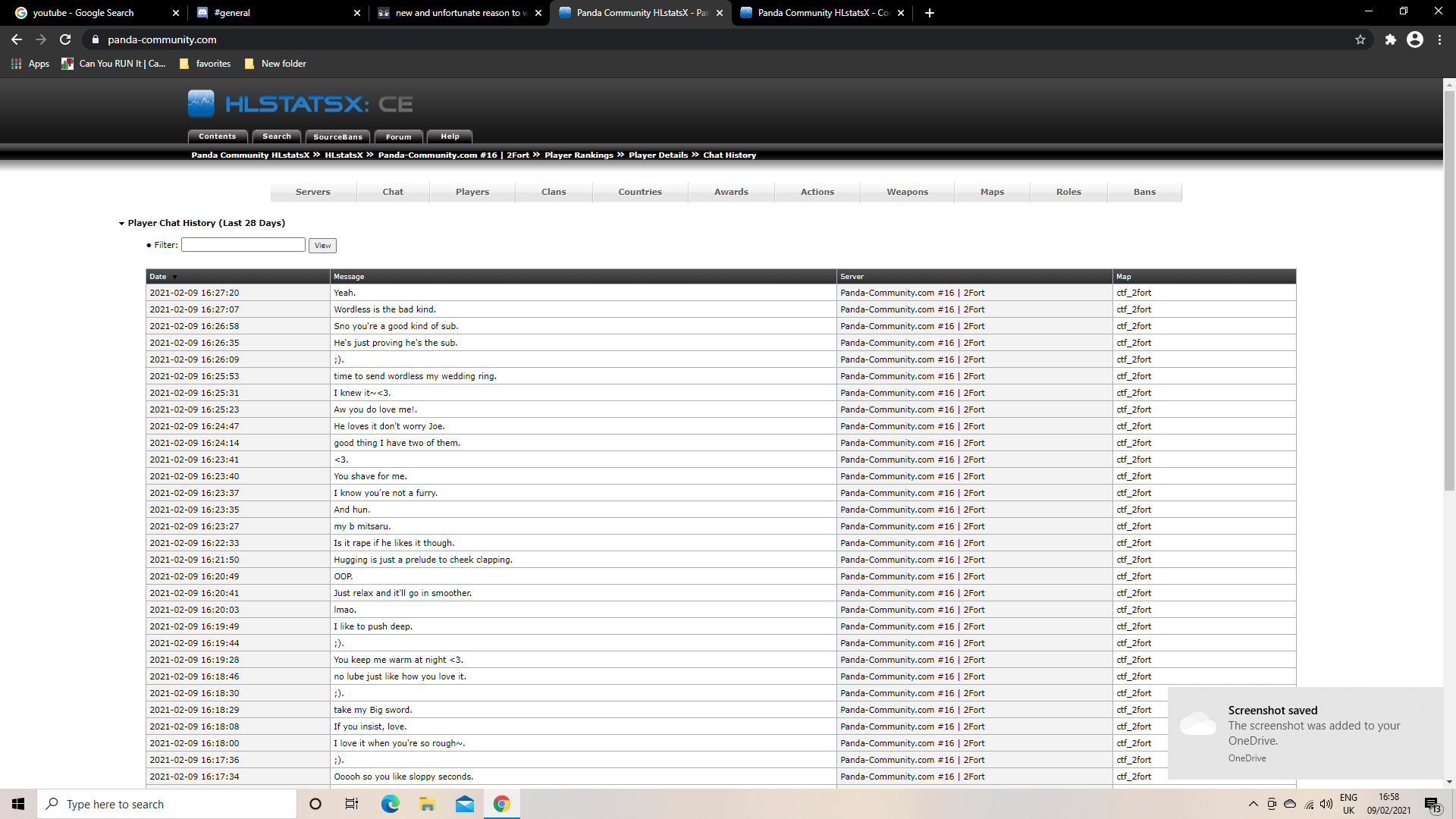This screenshot has height=819, width=1456.
Task: Open Microsoft Edge from the taskbar
Action: pos(390,804)
